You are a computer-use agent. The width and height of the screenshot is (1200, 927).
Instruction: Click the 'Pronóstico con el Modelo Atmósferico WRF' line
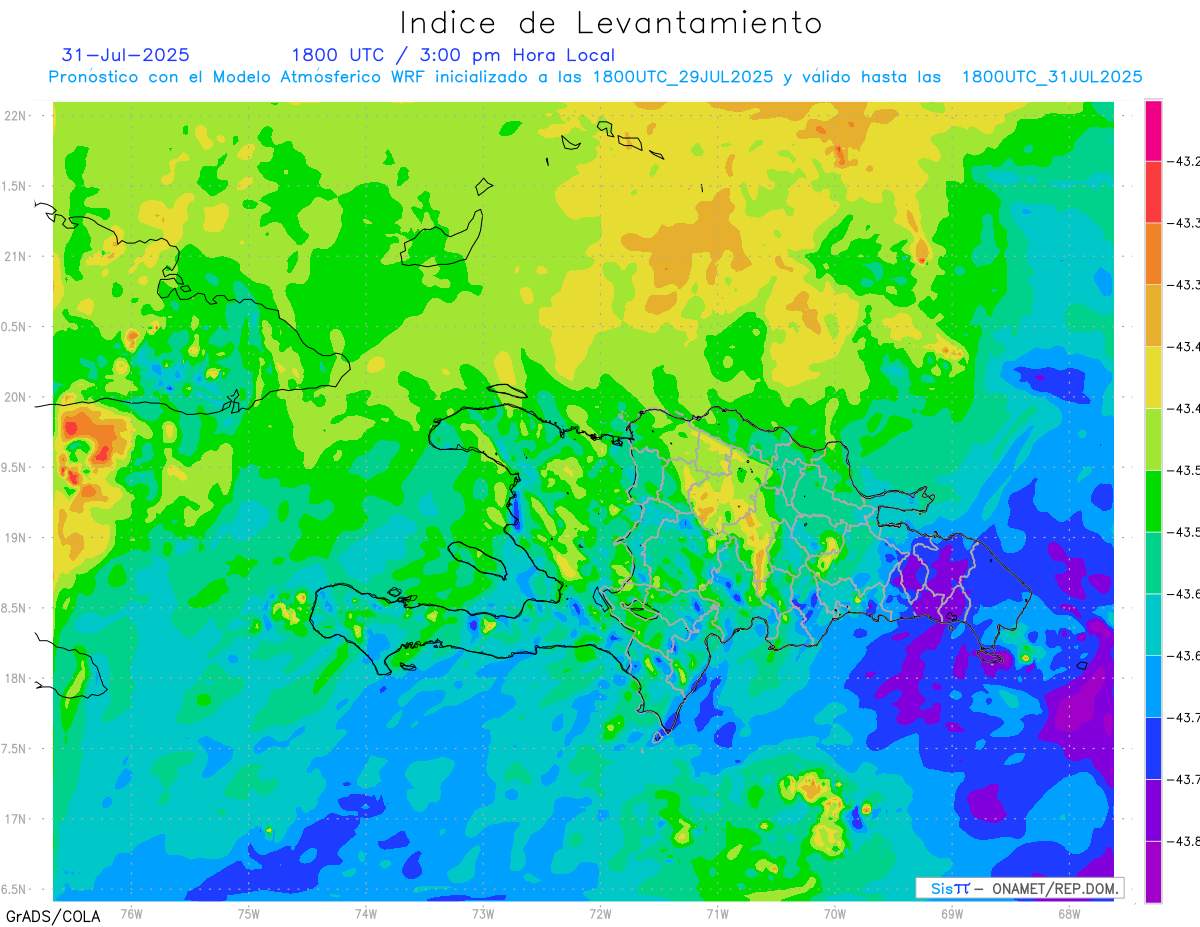click(x=596, y=77)
